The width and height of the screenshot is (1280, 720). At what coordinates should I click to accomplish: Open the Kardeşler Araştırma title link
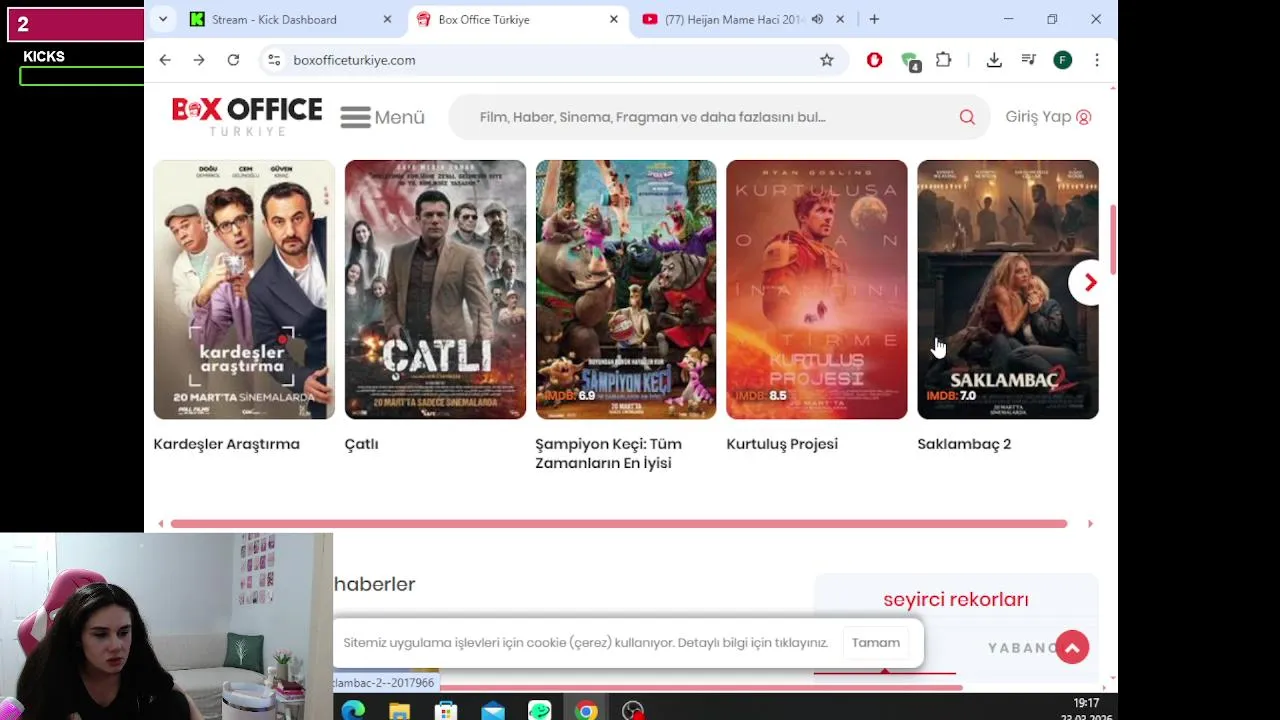click(x=226, y=444)
